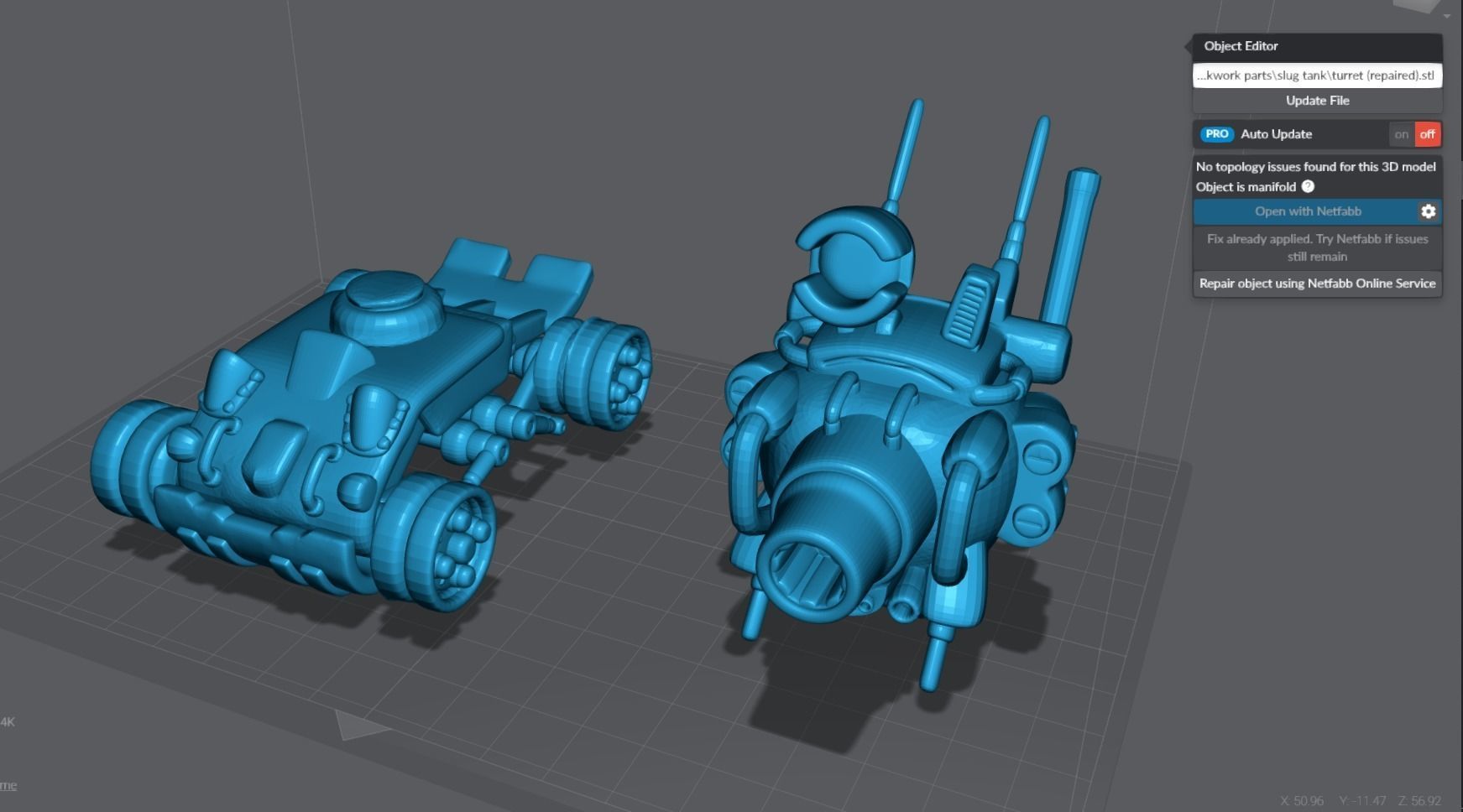Click the file path input field

point(1317,75)
